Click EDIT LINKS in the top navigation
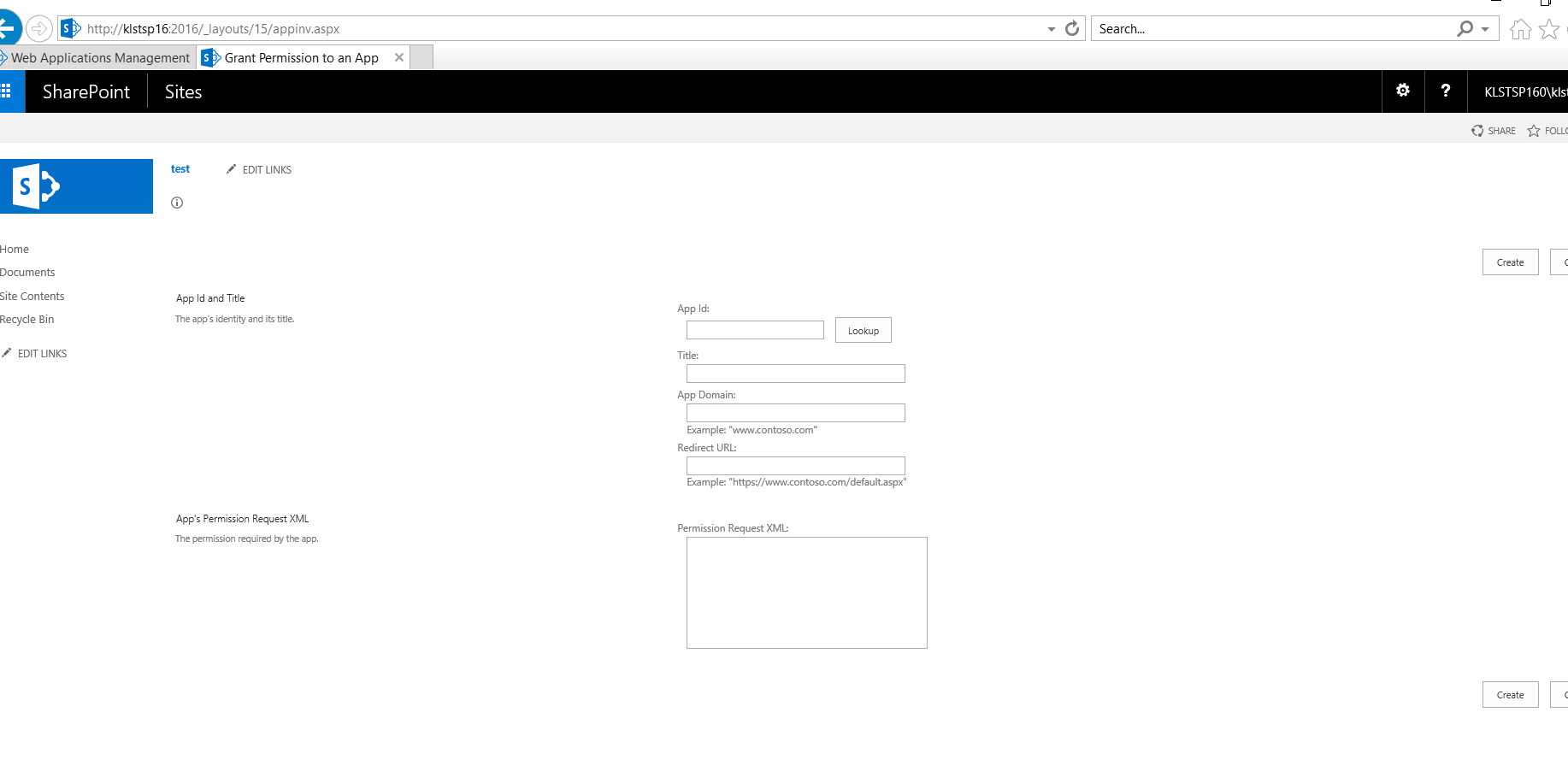The width and height of the screenshot is (1568, 783). click(x=259, y=169)
